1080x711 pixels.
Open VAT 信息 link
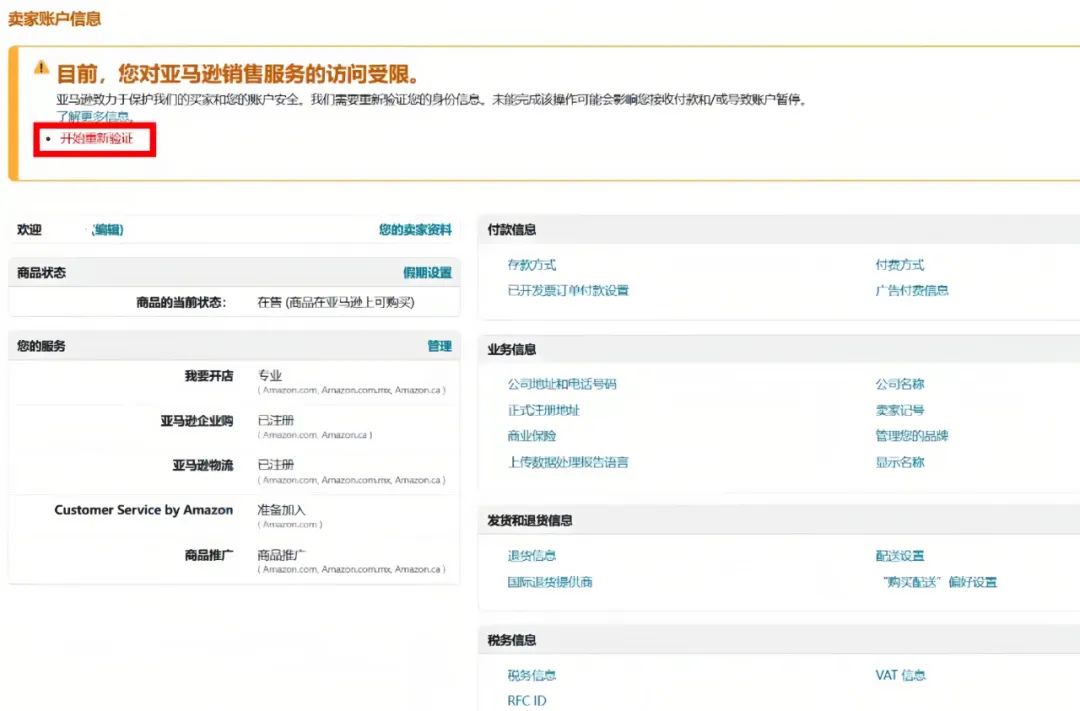pyautogui.click(x=900, y=675)
